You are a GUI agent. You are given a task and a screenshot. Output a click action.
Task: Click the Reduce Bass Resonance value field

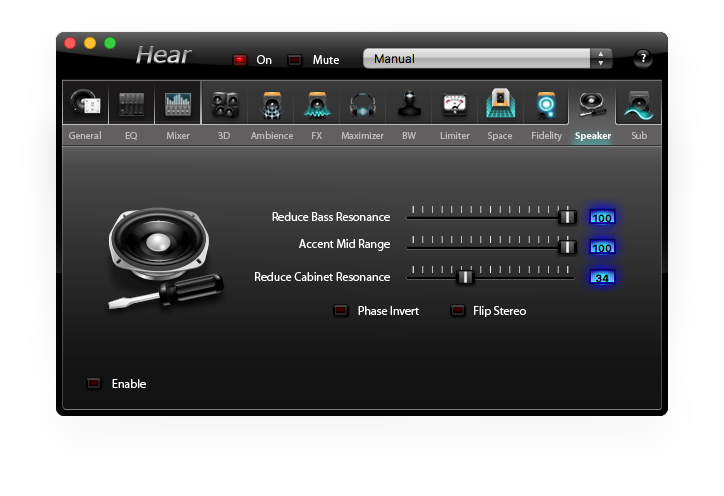(602, 217)
